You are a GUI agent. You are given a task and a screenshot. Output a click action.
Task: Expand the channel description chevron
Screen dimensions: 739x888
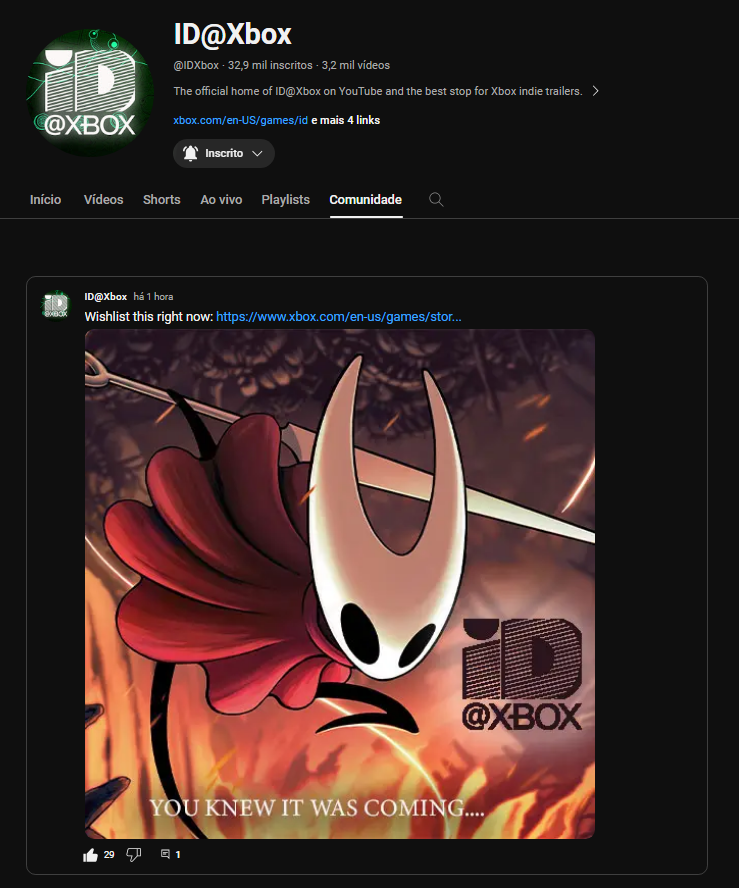[595, 91]
